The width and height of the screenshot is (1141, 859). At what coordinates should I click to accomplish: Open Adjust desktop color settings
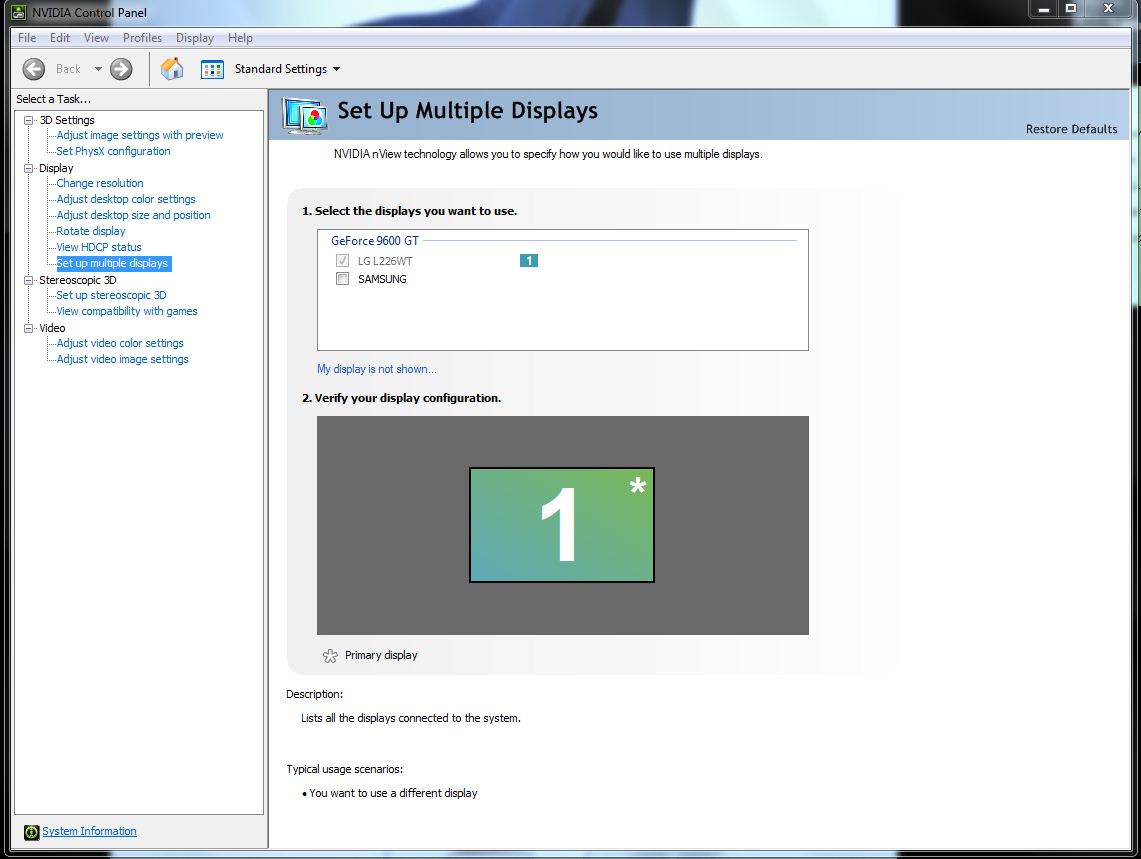point(126,199)
